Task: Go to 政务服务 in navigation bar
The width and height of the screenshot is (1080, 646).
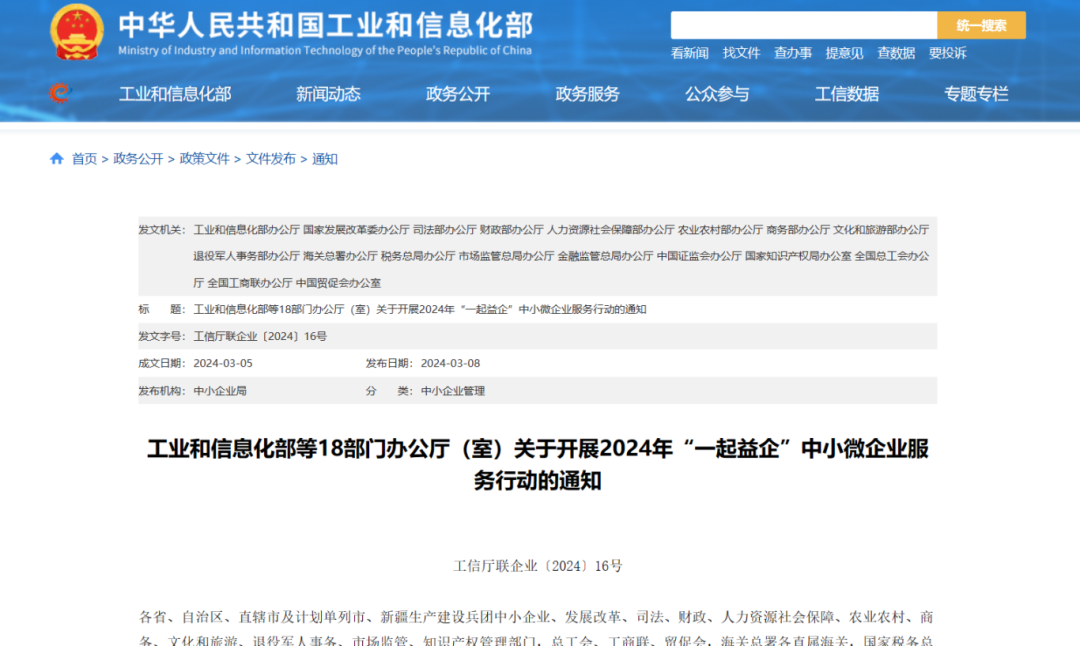Action: [588, 94]
